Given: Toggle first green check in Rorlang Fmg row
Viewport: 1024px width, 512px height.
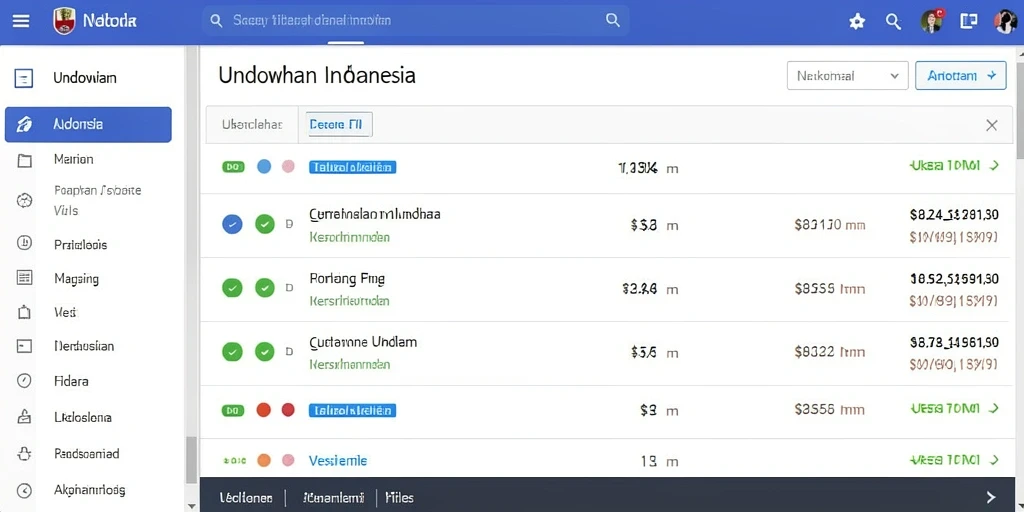Looking at the screenshot, I should (232, 288).
